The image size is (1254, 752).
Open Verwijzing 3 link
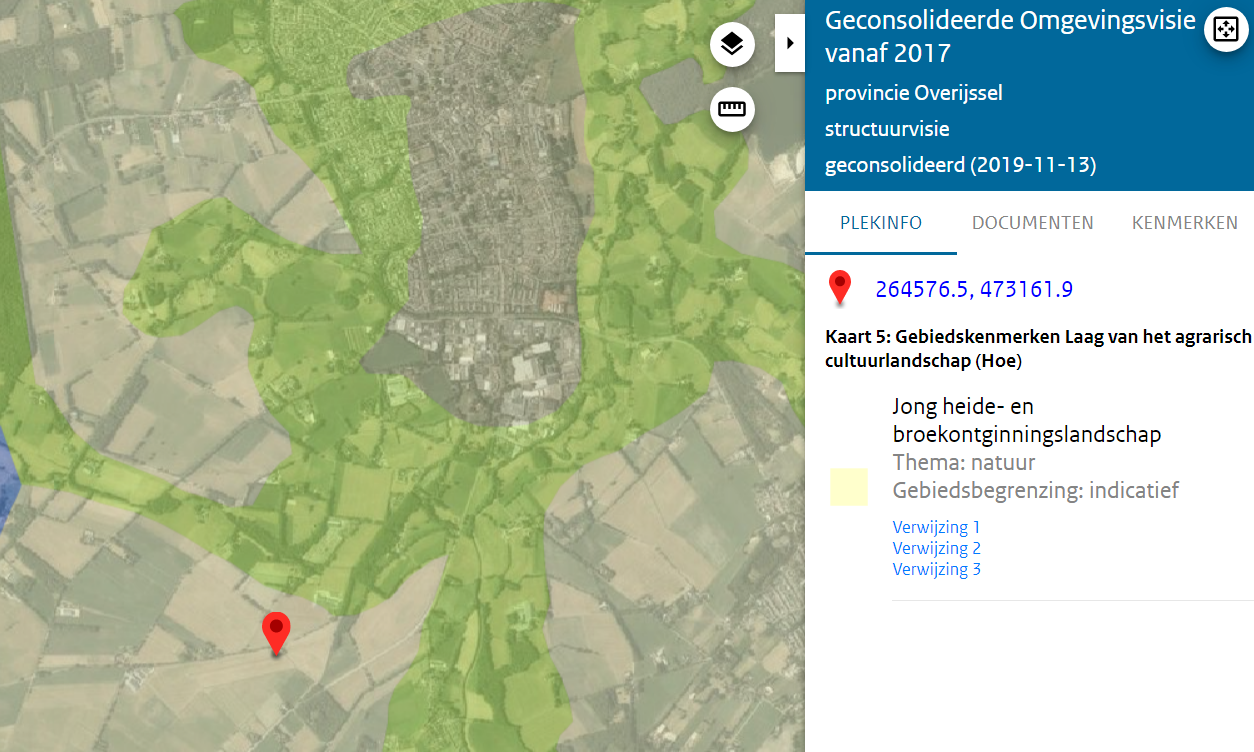click(936, 569)
